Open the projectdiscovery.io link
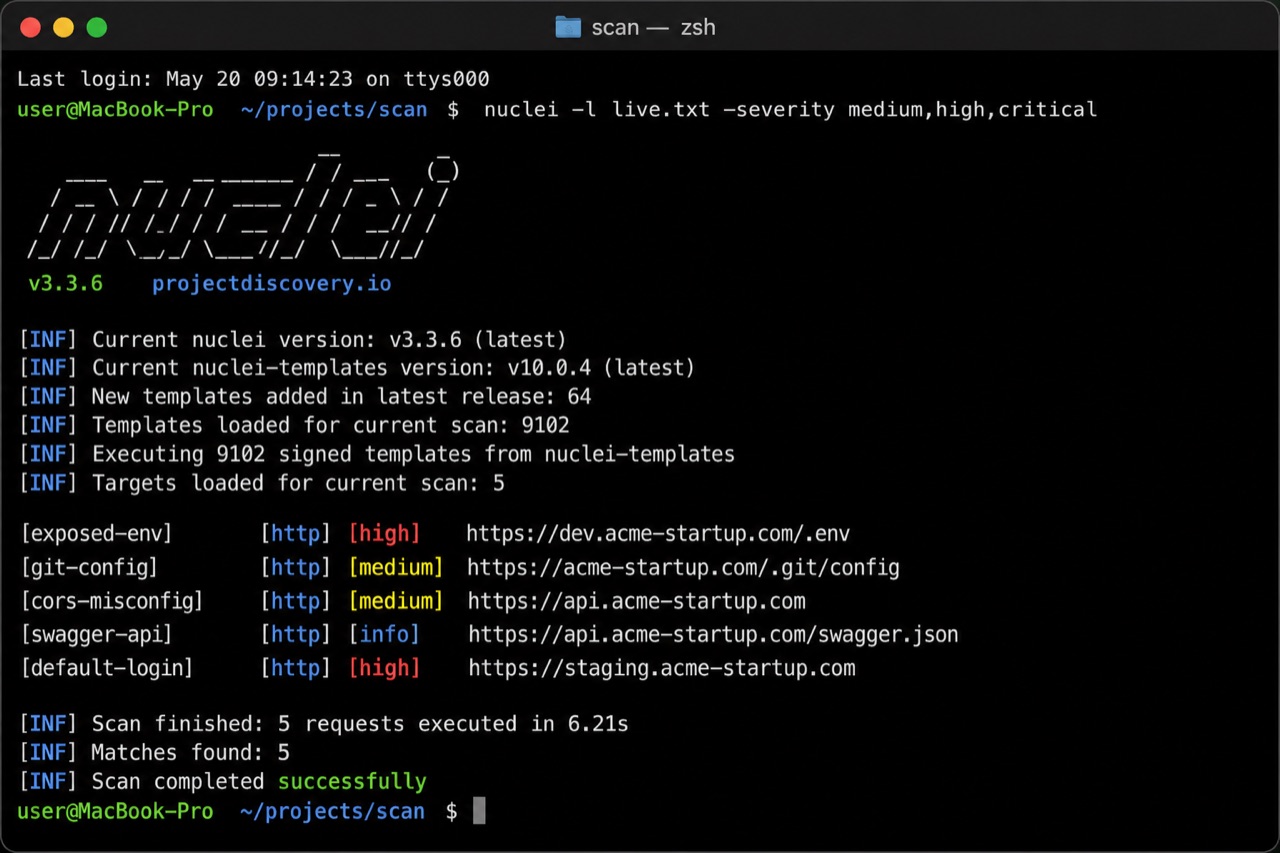This screenshot has width=1280, height=853. pyautogui.click(x=271, y=284)
